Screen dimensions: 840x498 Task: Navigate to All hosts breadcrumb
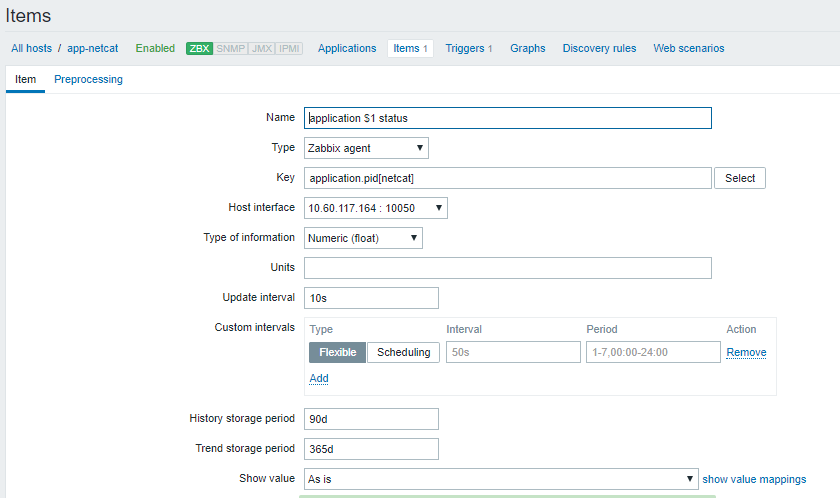tap(31, 48)
